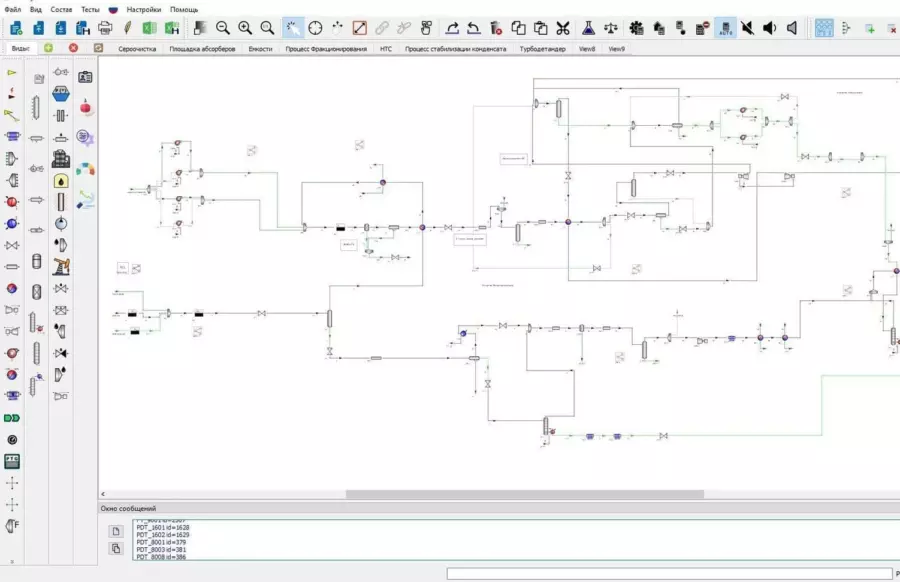Click the black speaker with sound icon
The image size is (900, 582).
coord(770,28)
